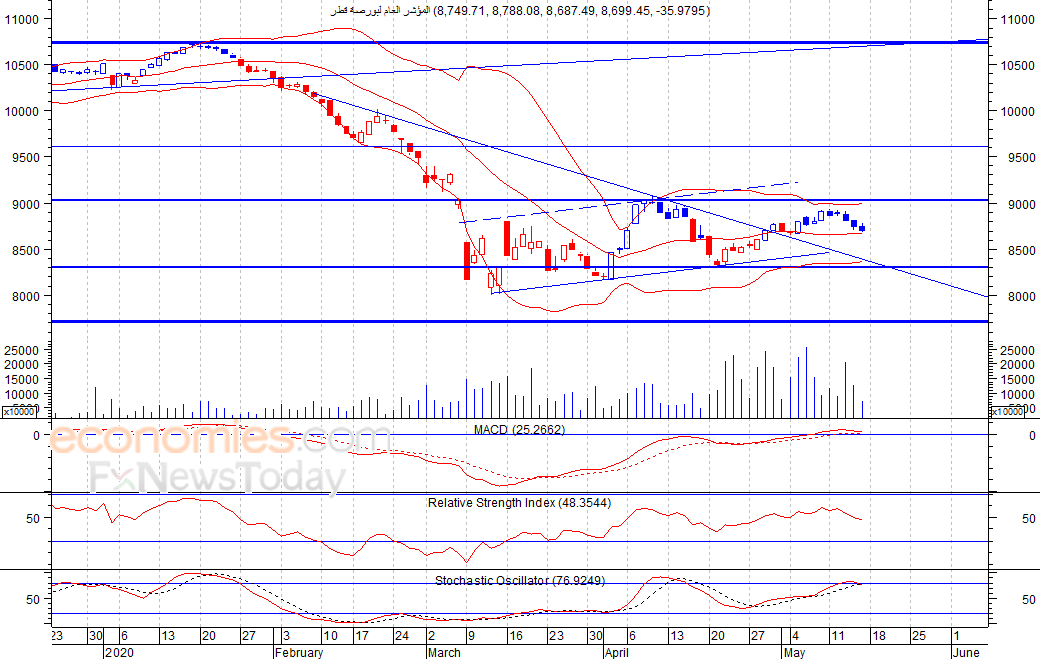Click the 'Relative Strength Index (48.3544)' label

(x=519, y=503)
